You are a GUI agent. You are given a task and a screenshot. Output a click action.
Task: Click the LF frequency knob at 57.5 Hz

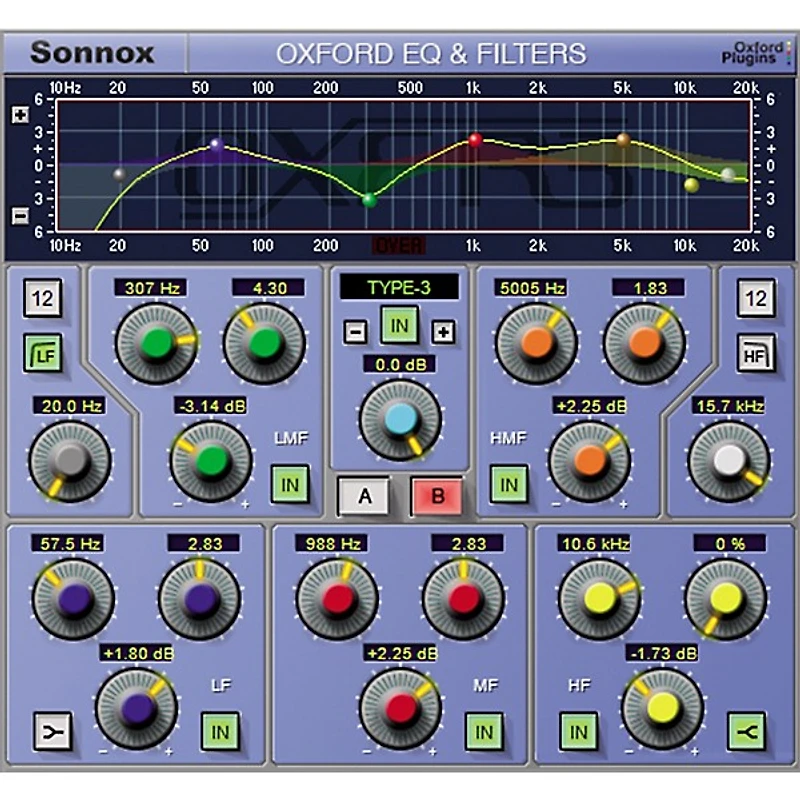click(73, 599)
